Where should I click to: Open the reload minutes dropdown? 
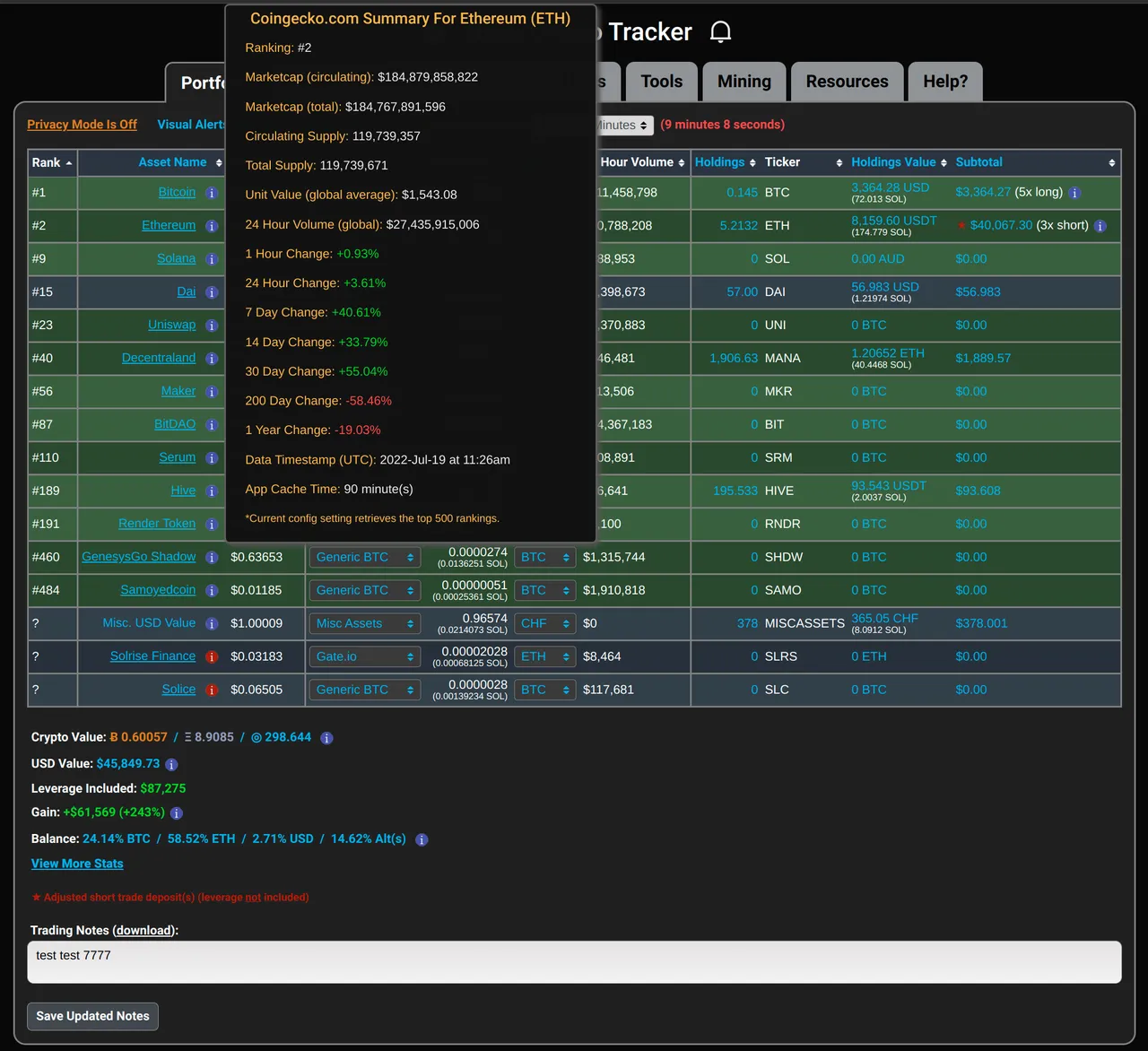click(624, 126)
